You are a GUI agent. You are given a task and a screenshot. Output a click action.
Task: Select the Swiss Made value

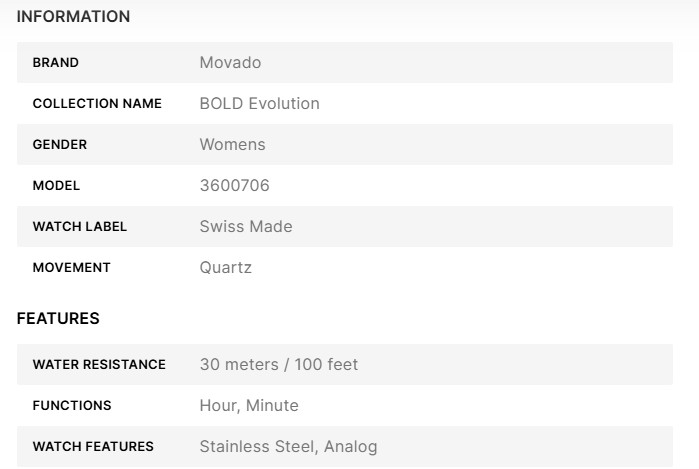(x=246, y=227)
